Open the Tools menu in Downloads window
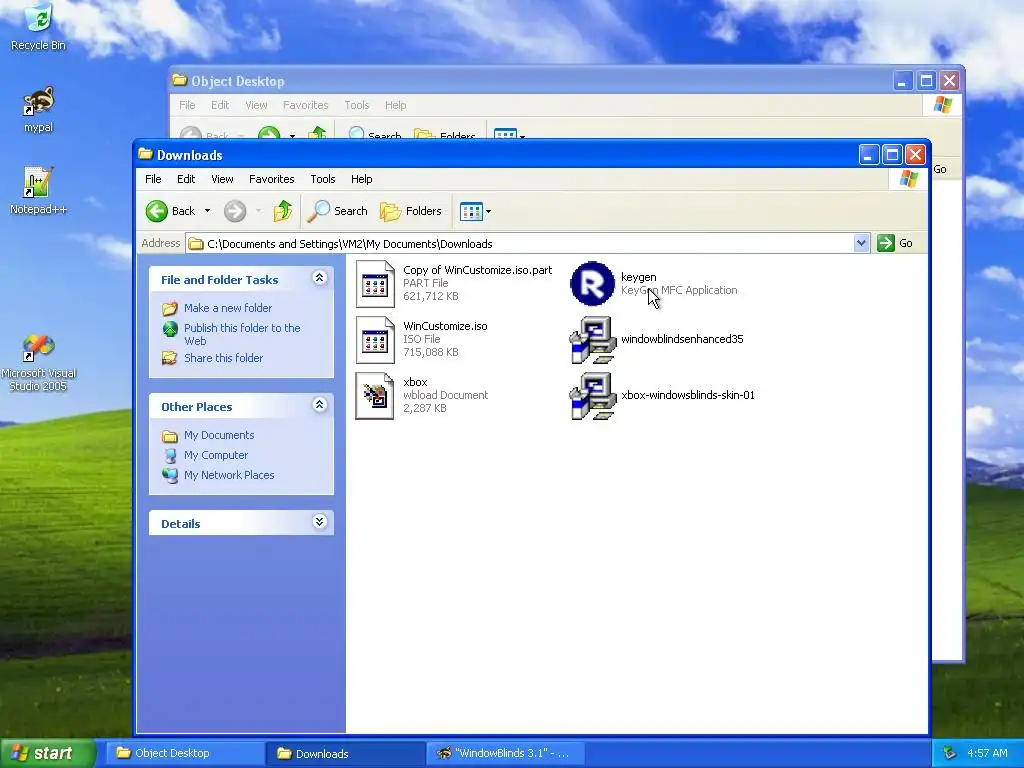The height and width of the screenshot is (768, 1024). click(x=323, y=179)
